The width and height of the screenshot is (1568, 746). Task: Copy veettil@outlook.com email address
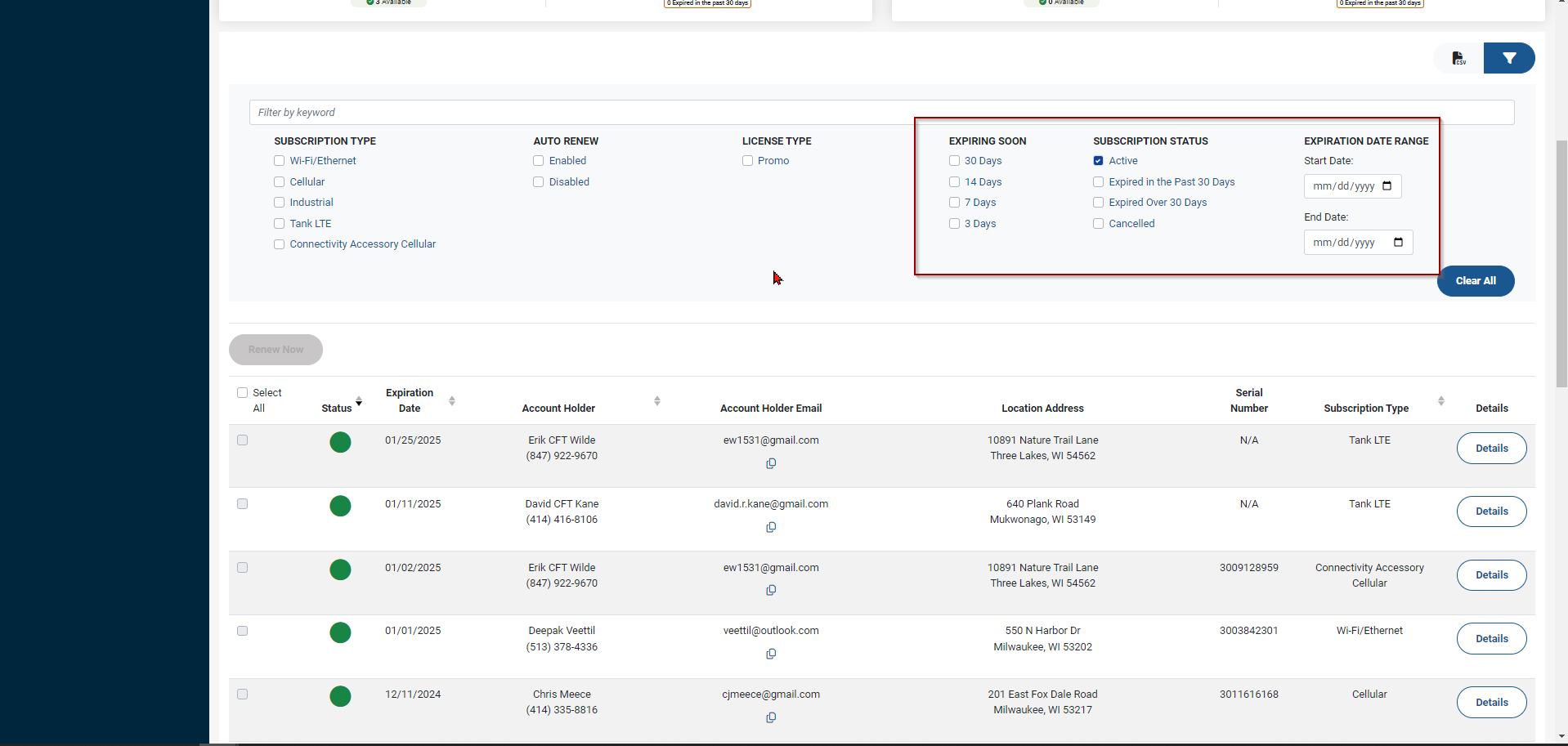tap(771, 654)
